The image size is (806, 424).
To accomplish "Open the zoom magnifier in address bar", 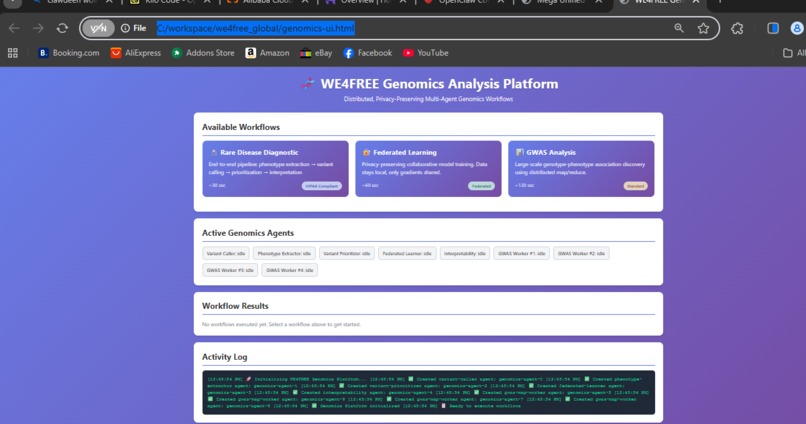I will 679,28.
